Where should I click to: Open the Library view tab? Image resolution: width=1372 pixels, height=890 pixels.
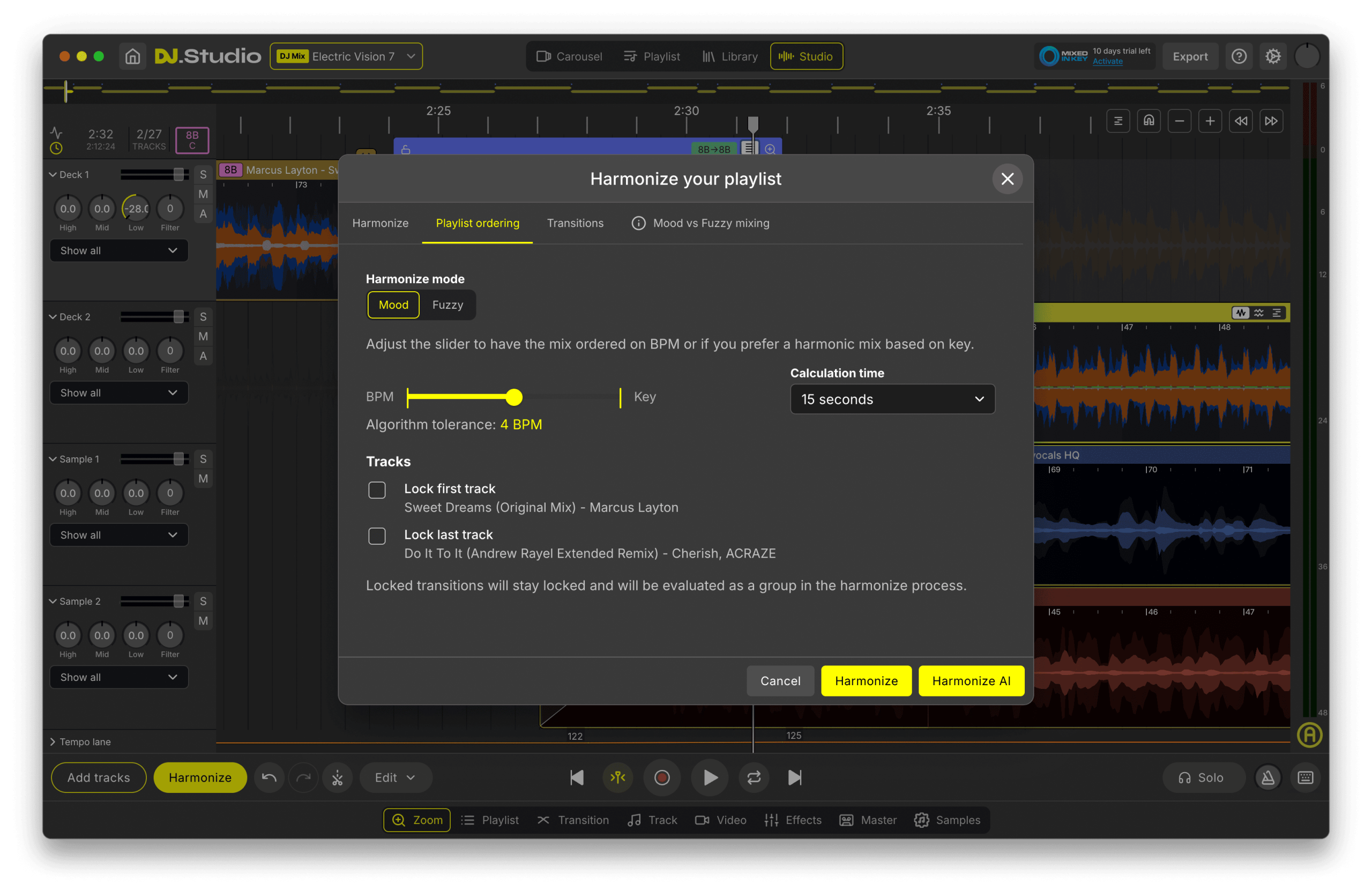[x=730, y=56]
